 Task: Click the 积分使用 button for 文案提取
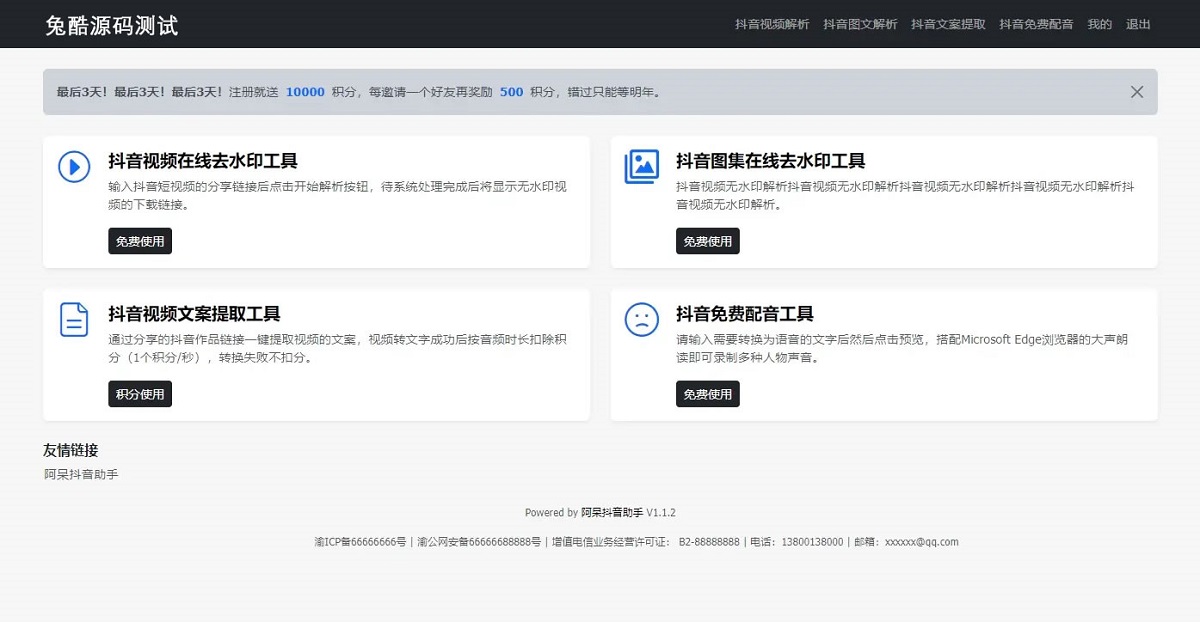[140, 394]
